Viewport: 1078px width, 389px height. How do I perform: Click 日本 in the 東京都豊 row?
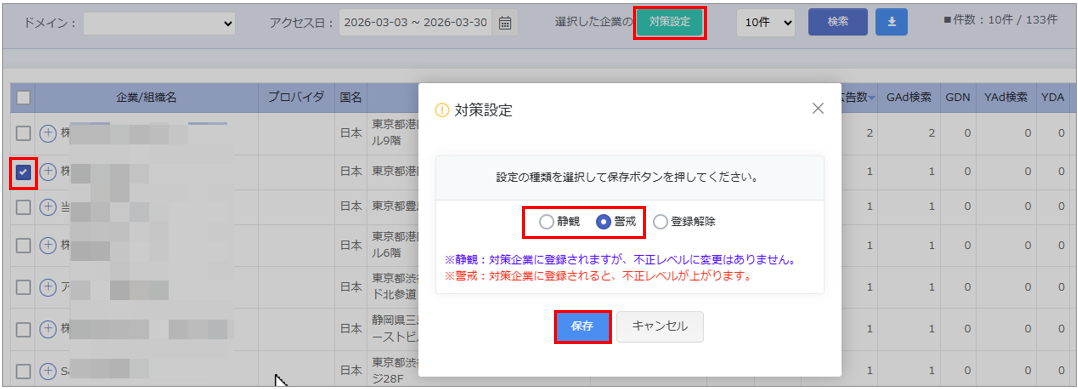351,206
